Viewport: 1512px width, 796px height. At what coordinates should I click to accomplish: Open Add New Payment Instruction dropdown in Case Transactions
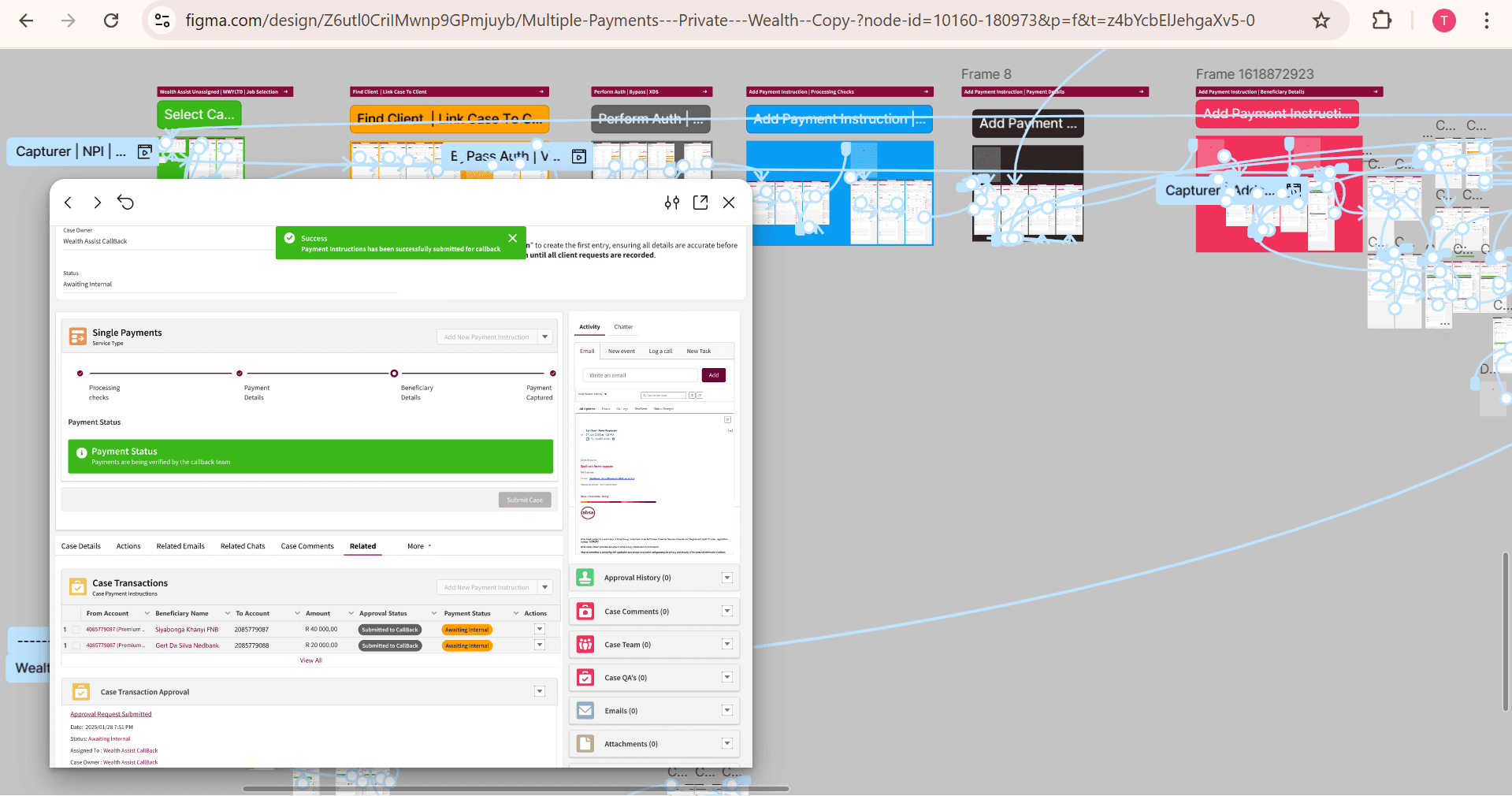click(544, 587)
